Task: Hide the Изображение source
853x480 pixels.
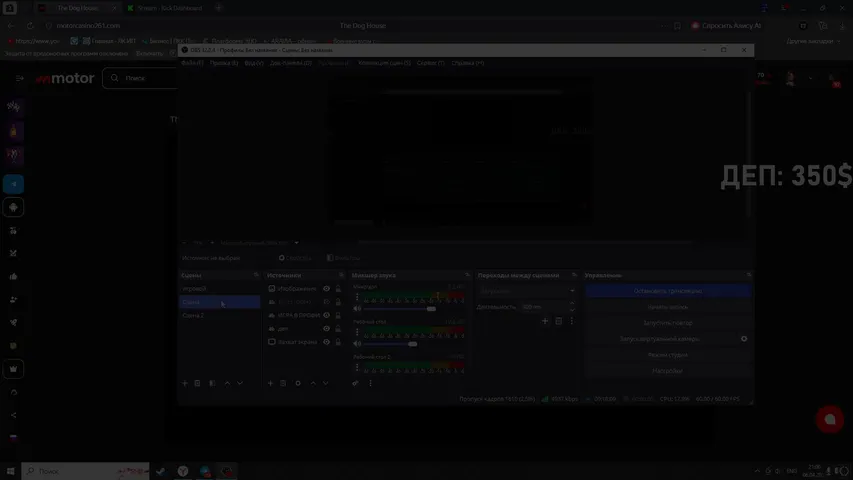Action: point(326,288)
